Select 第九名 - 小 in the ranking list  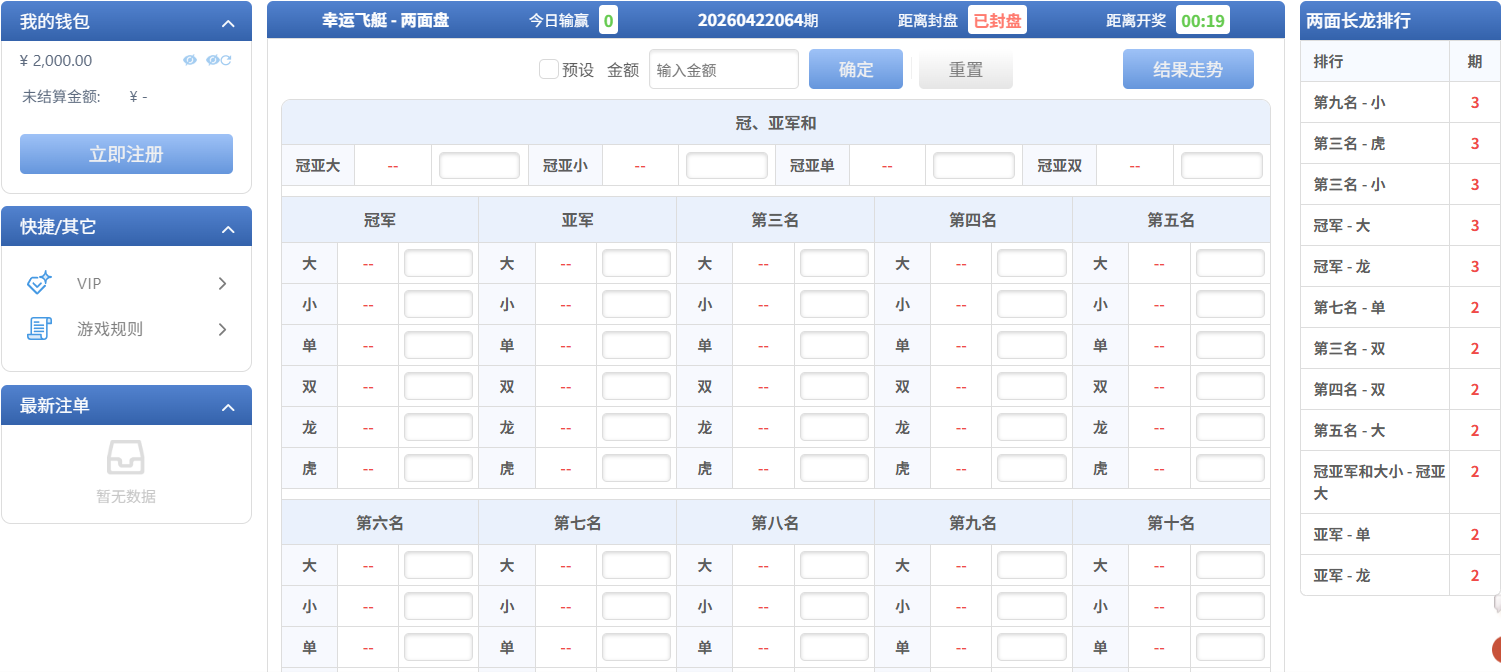pos(1349,103)
